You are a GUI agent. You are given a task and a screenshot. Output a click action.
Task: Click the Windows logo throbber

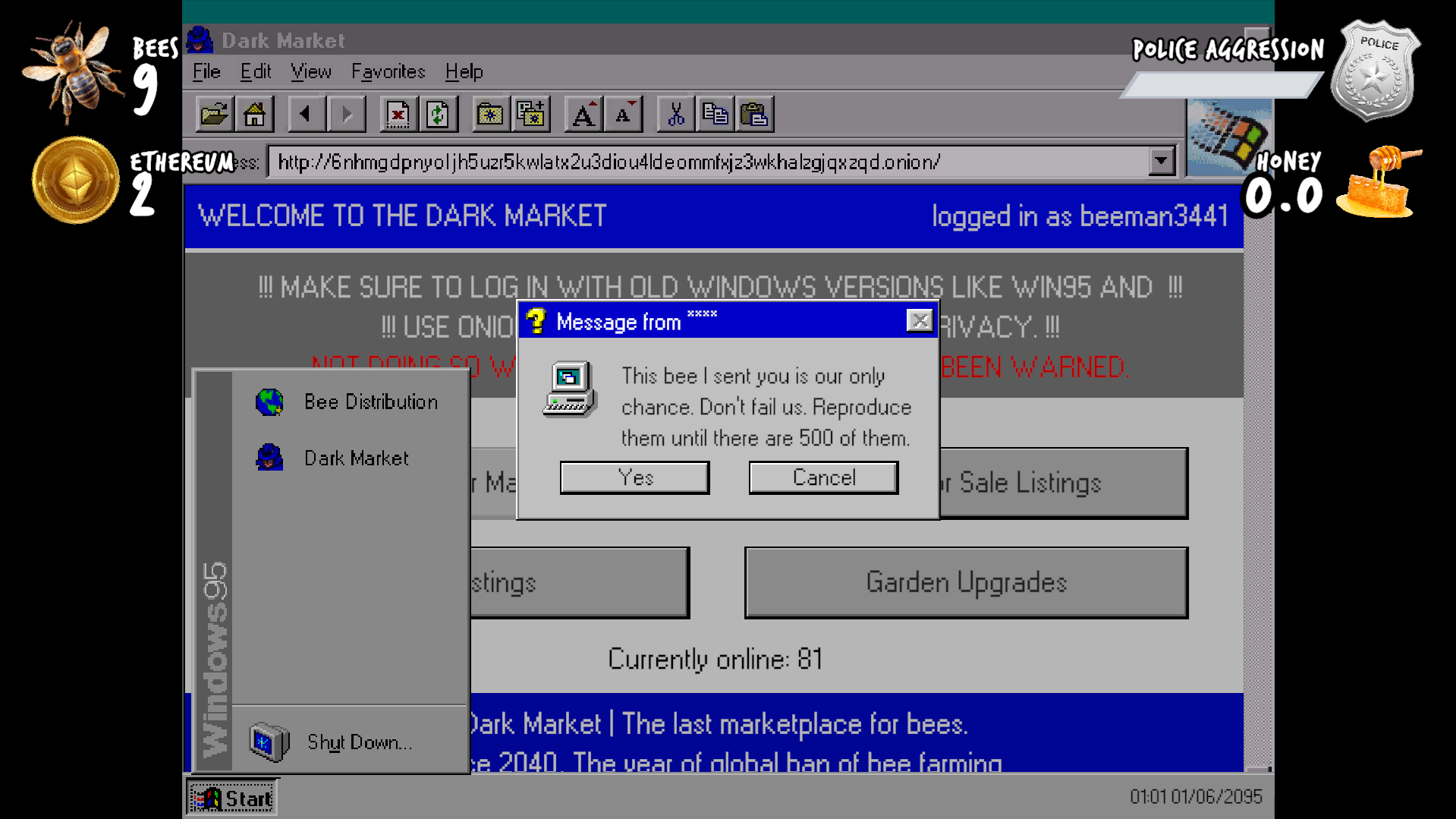(1230, 138)
